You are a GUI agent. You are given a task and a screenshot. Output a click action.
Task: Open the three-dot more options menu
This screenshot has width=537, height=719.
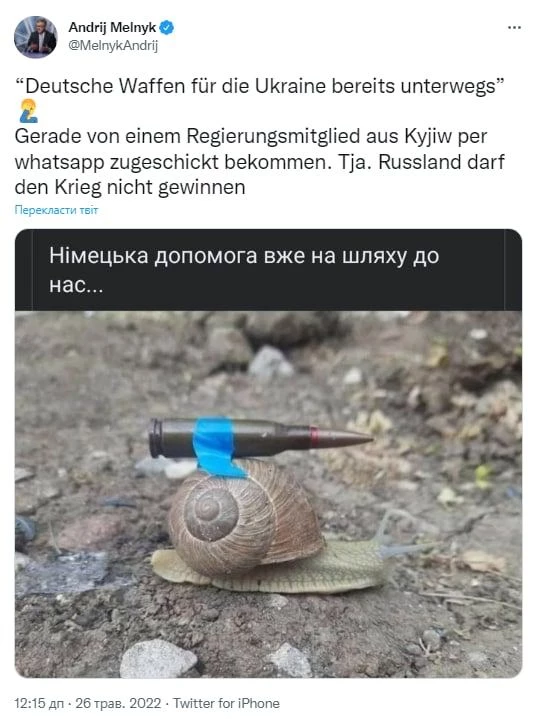point(514,28)
